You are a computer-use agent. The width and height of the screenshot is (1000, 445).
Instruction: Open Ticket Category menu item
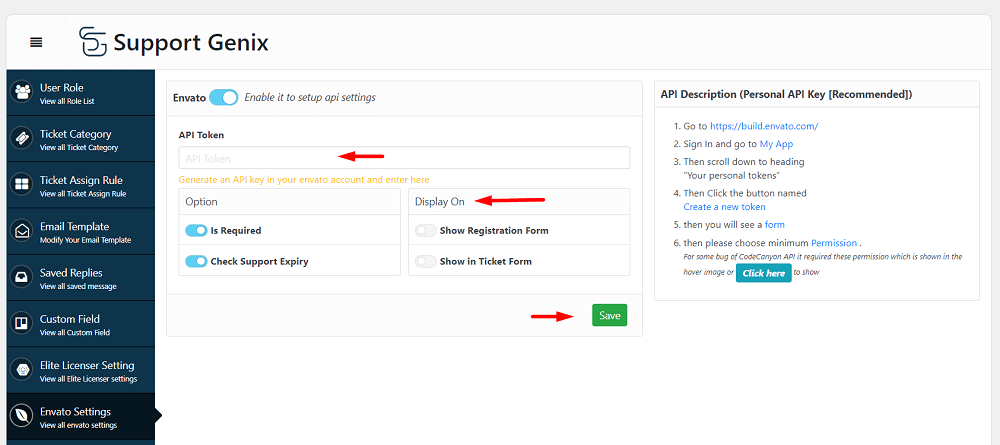[80, 138]
